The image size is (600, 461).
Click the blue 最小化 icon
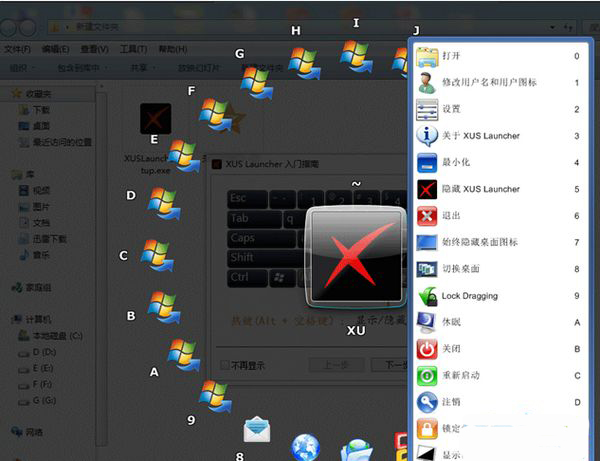click(x=427, y=163)
